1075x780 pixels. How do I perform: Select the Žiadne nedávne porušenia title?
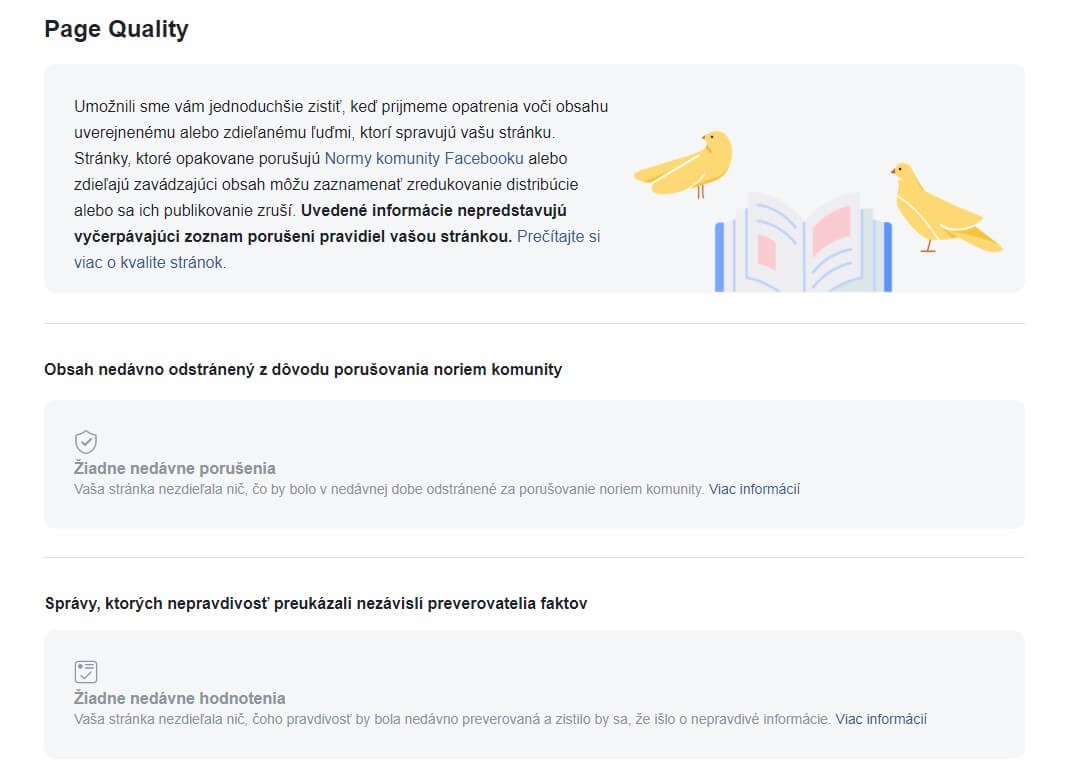tap(175, 468)
